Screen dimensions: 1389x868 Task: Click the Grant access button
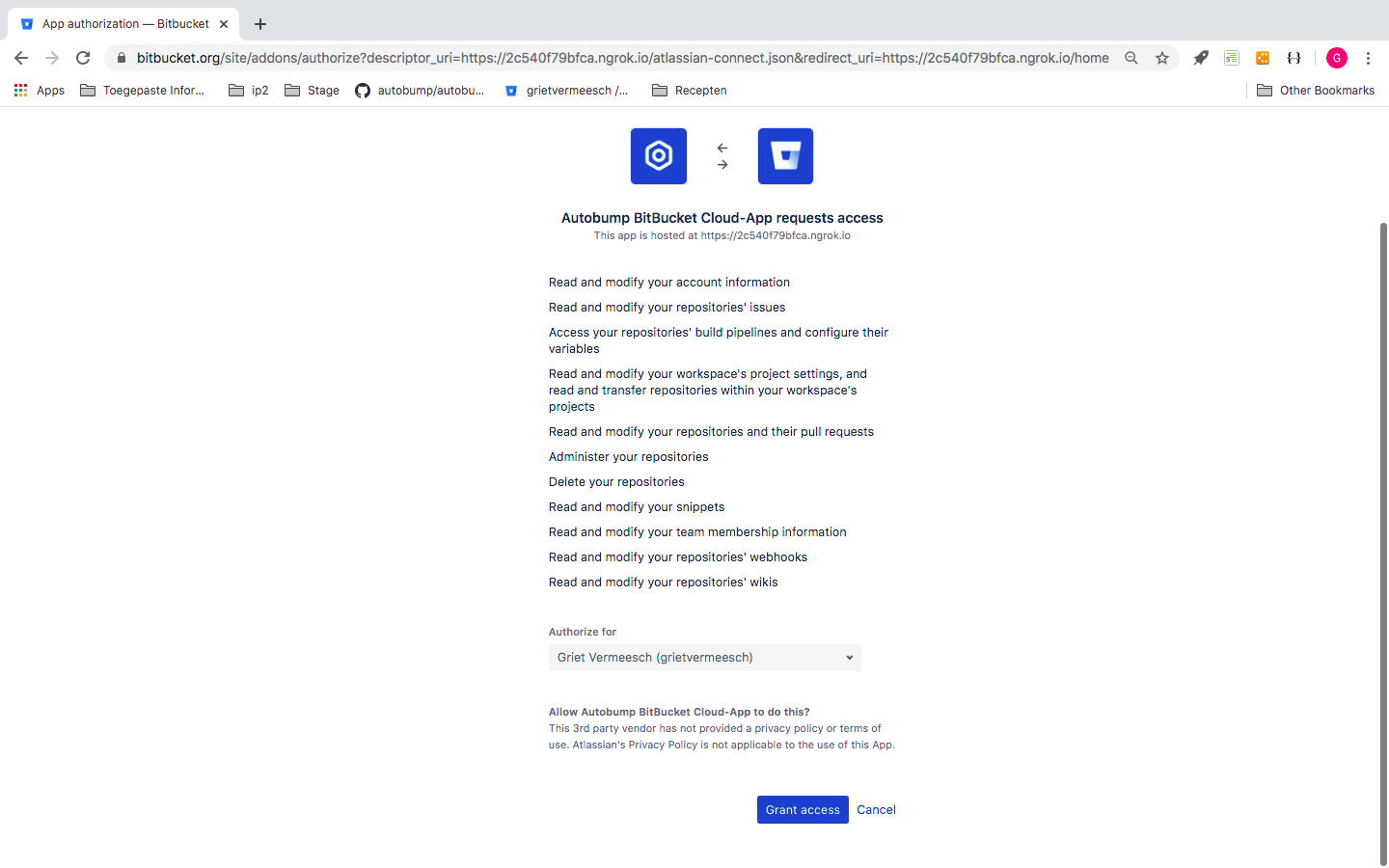(x=803, y=810)
